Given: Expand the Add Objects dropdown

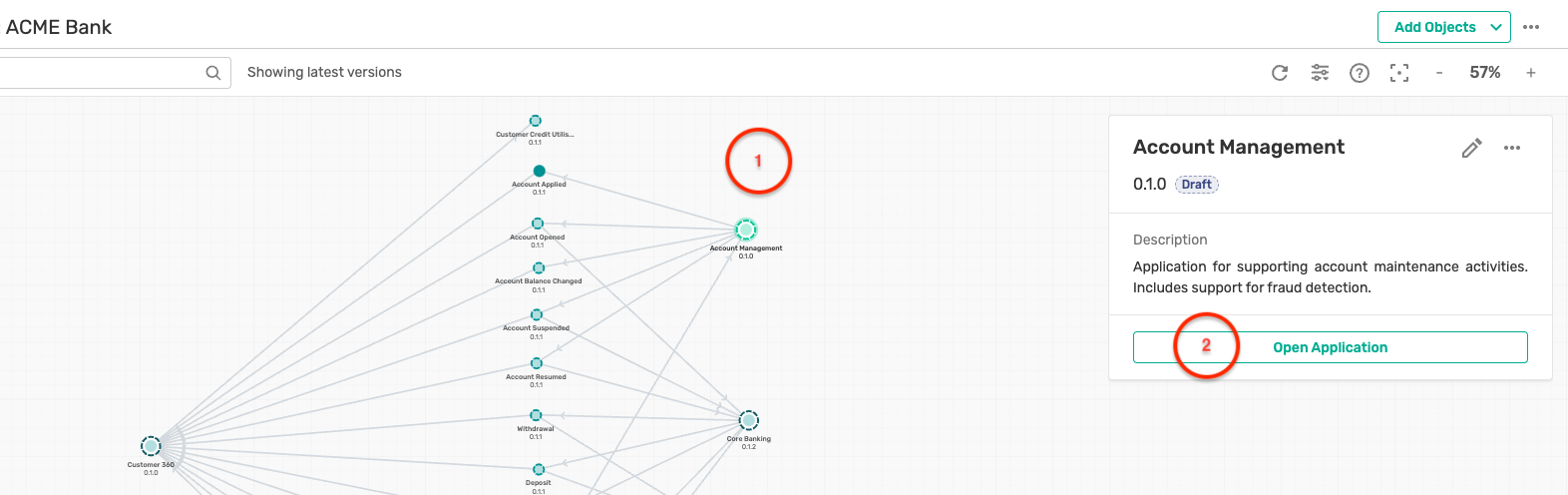Looking at the screenshot, I should [1495, 27].
